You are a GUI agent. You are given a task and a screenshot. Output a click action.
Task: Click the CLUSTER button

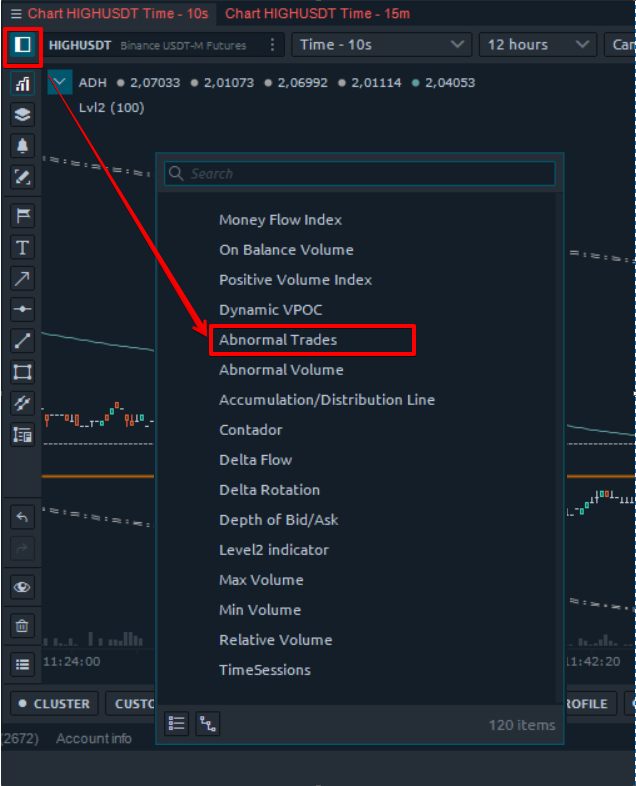pyautogui.click(x=54, y=704)
